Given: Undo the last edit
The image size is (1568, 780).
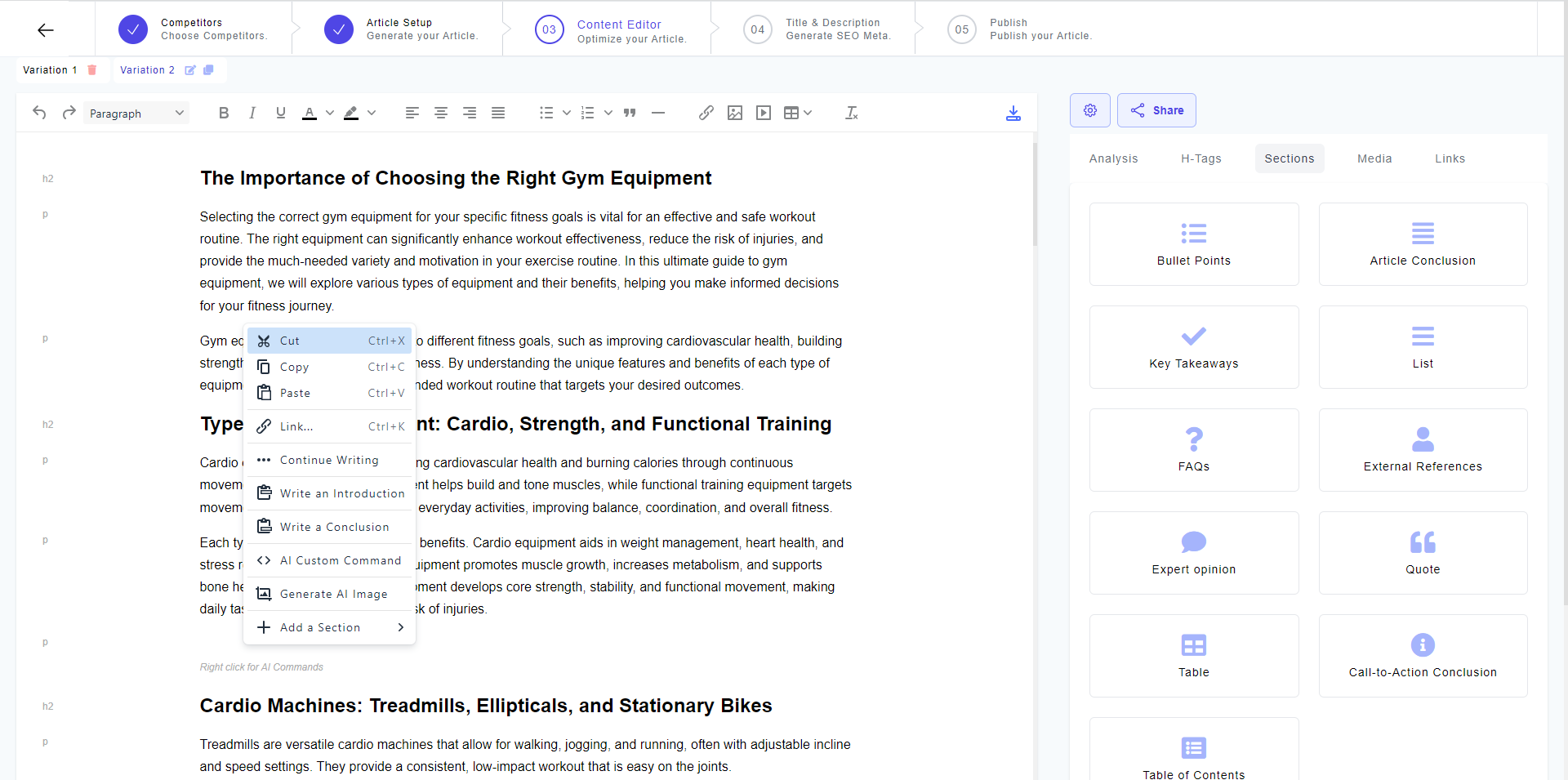Looking at the screenshot, I should [39, 113].
